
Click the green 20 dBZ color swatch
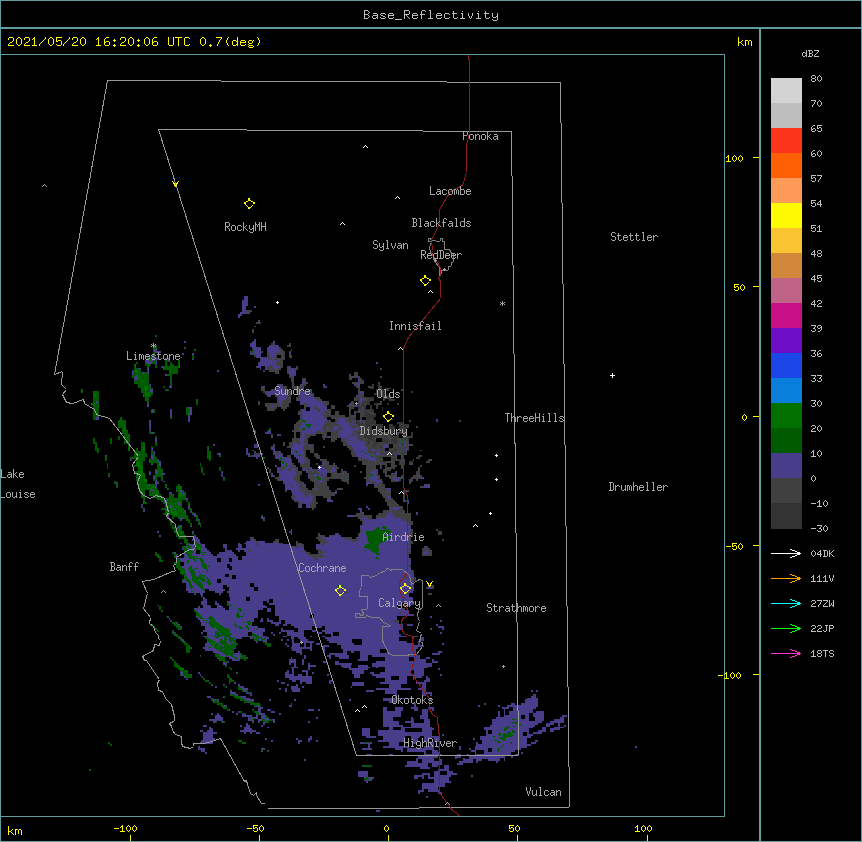(786, 416)
